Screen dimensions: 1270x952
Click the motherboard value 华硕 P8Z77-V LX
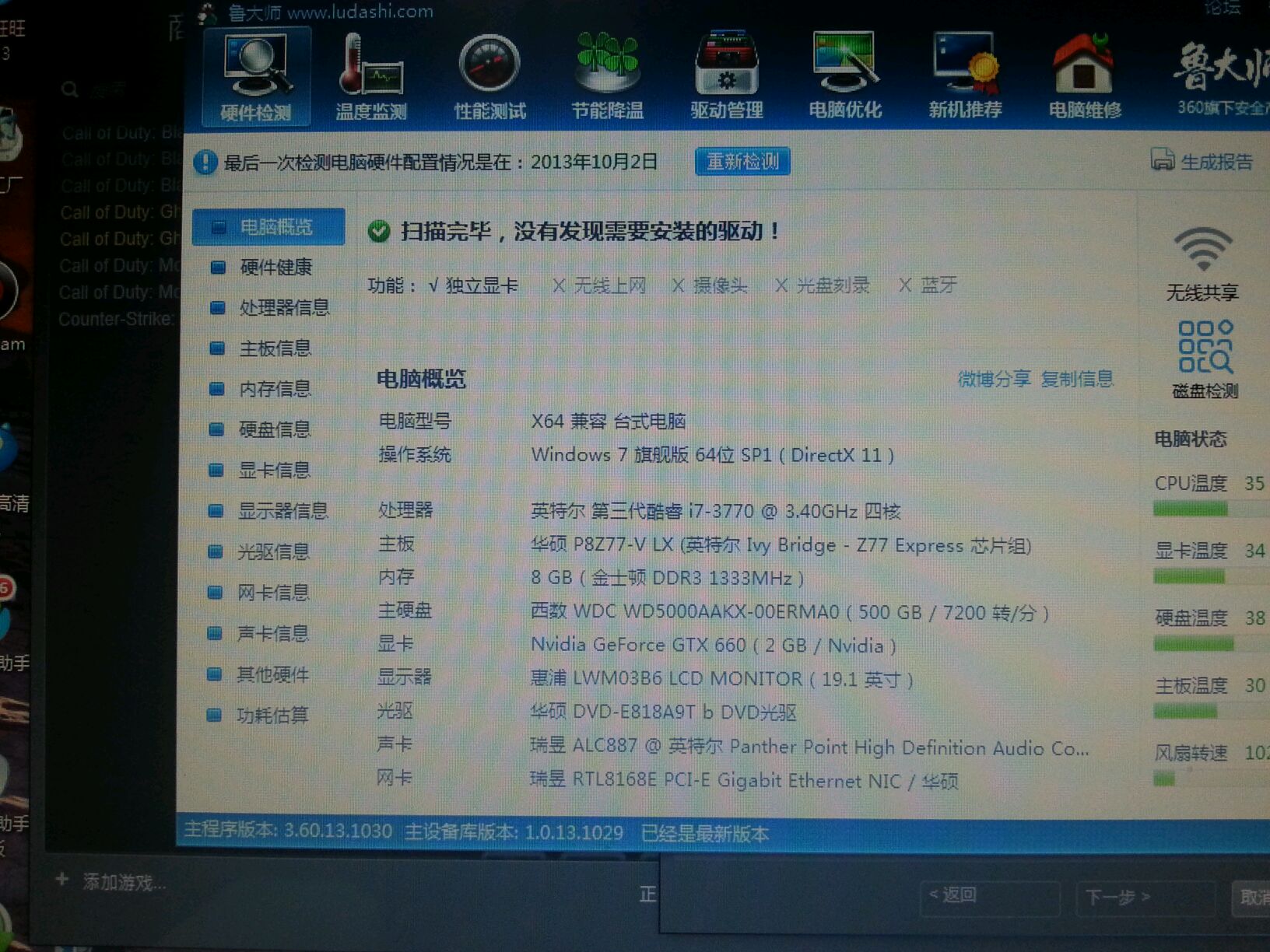[x=781, y=544]
